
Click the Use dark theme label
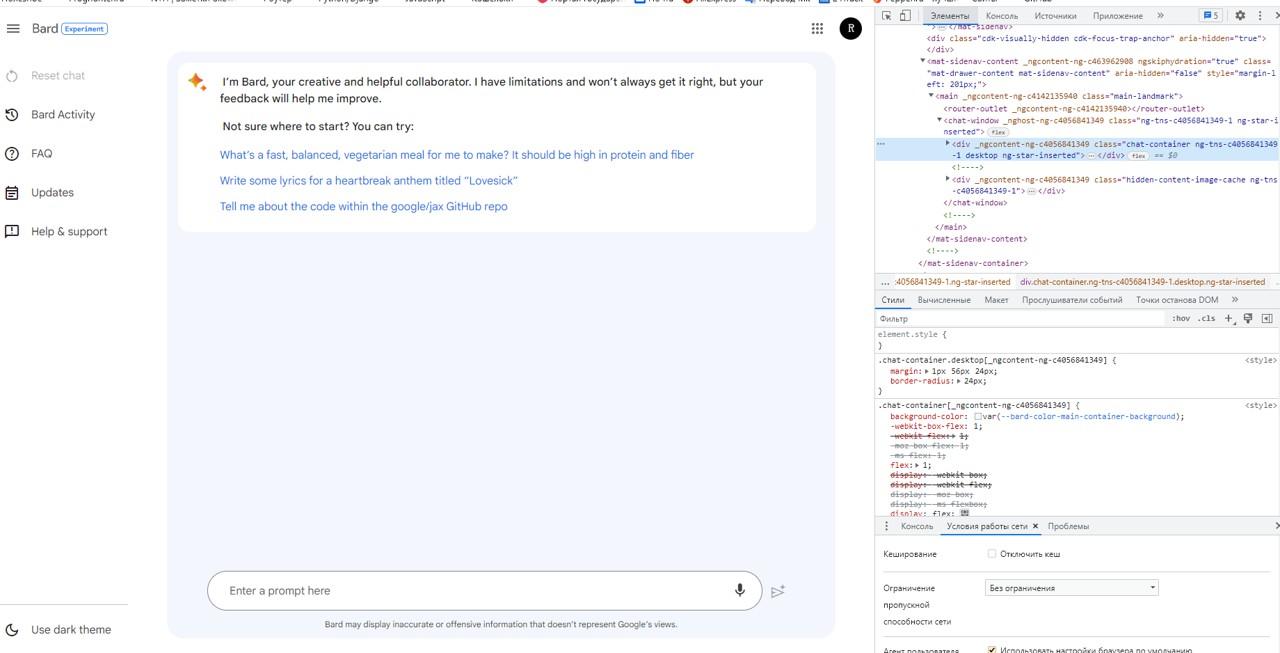pos(71,630)
